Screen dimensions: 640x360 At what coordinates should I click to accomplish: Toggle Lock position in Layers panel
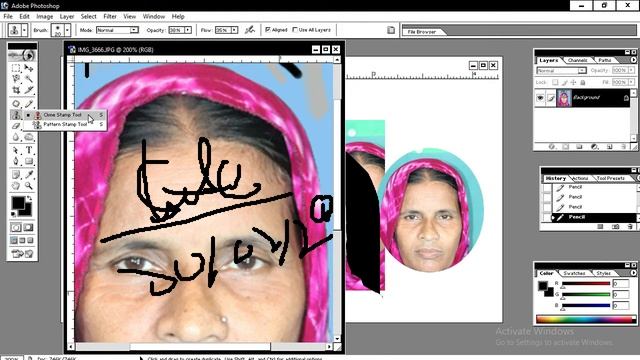point(573,82)
